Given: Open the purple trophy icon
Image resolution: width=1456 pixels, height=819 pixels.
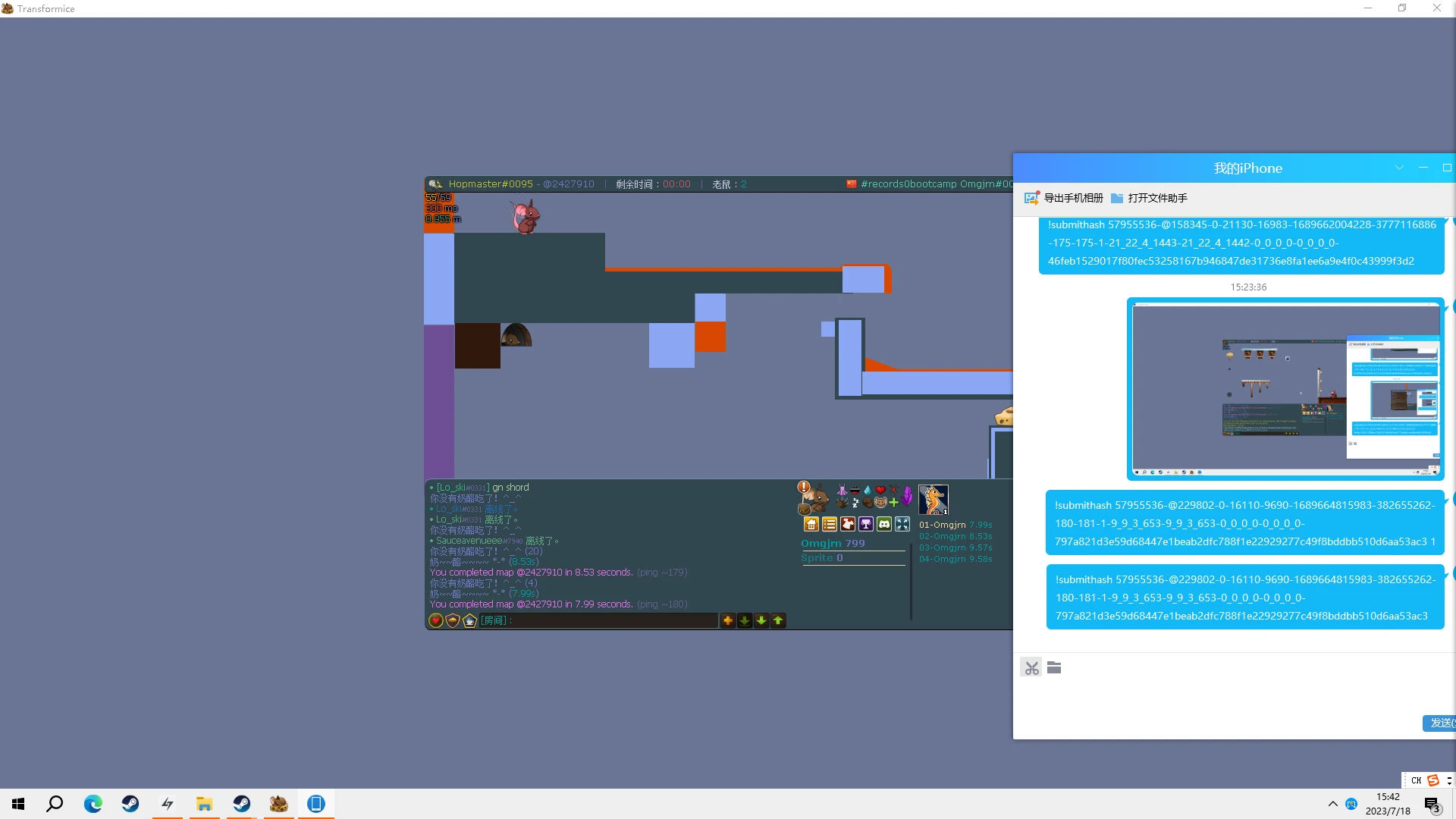Looking at the screenshot, I should (866, 524).
